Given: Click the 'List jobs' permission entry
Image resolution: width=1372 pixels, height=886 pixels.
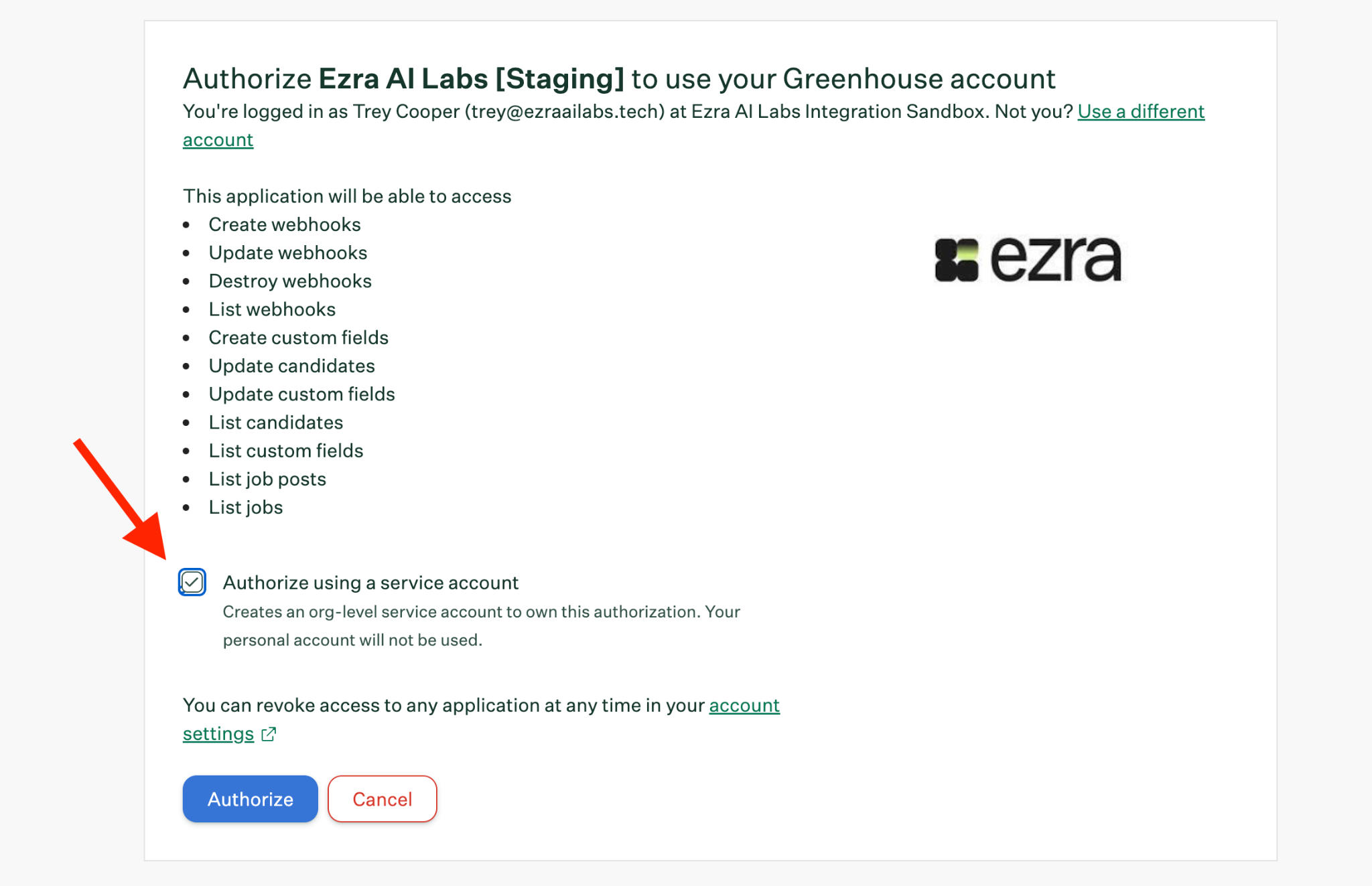Looking at the screenshot, I should [x=246, y=508].
